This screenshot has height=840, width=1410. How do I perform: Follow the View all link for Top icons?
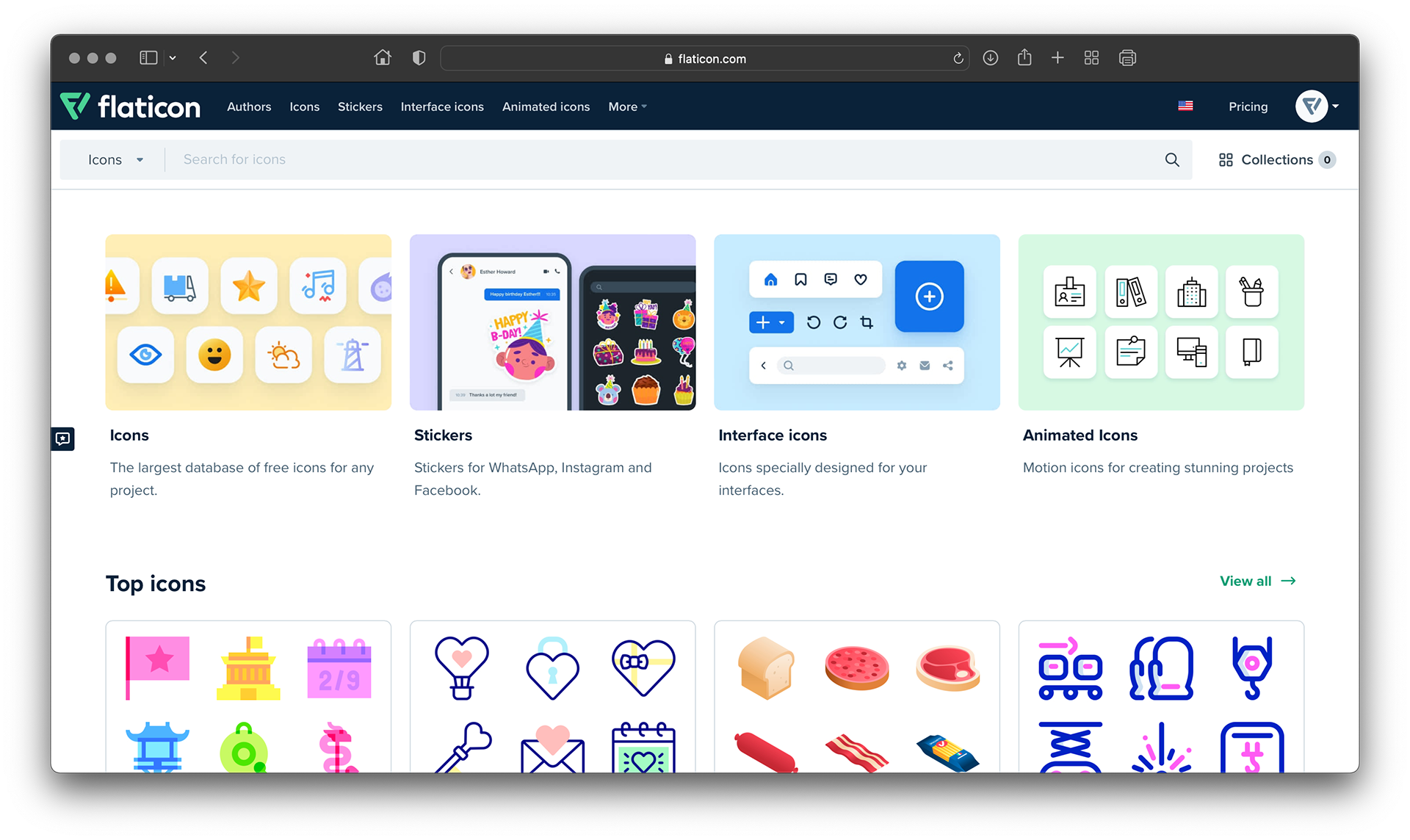(x=1258, y=581)
